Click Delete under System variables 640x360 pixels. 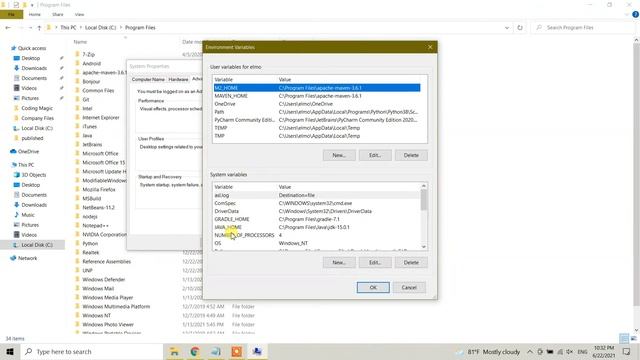pyautogui.click(x=411, y=262)
